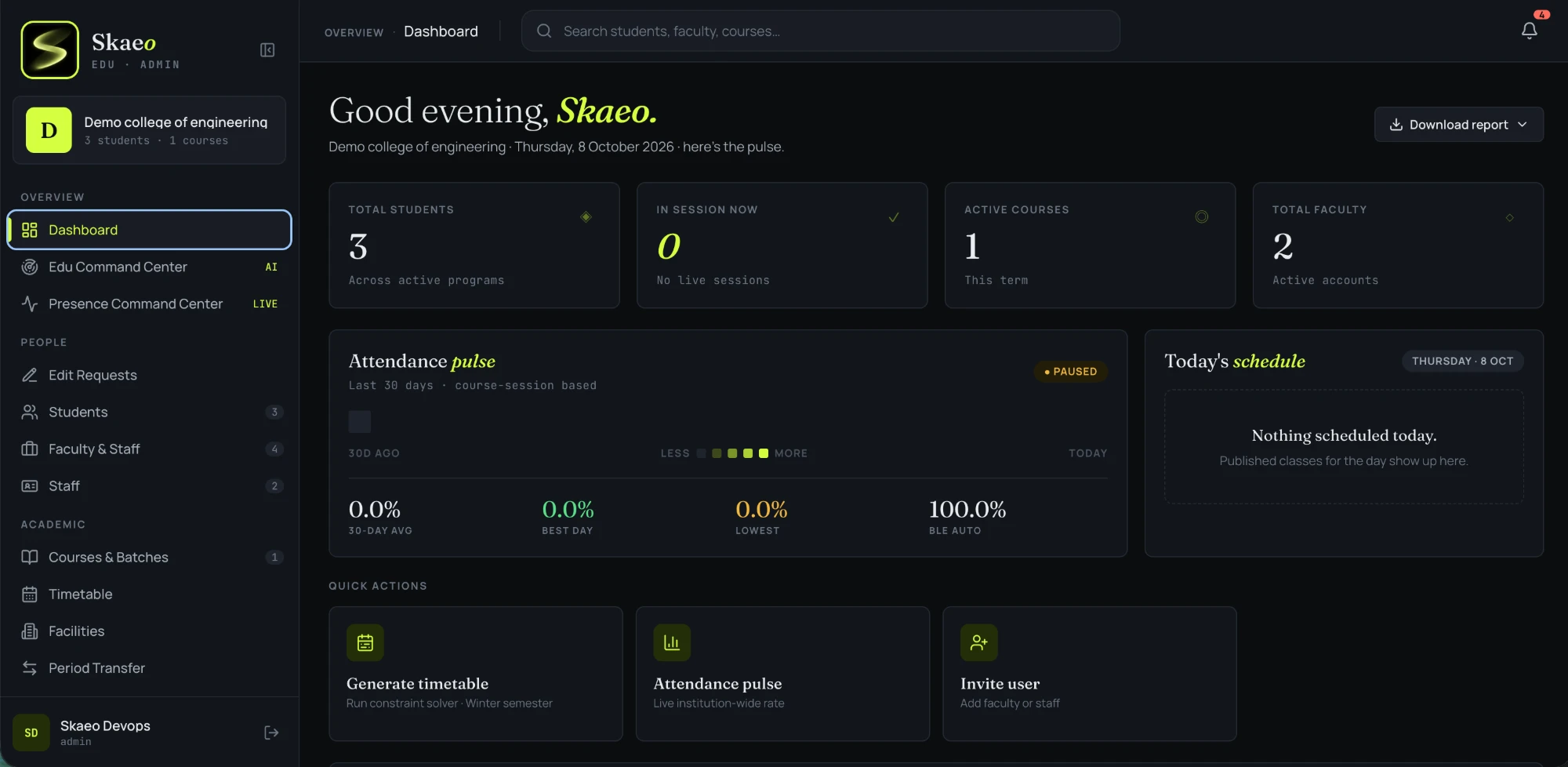Click the Presence Command Center pulse icon
The image size is (1568, 767).
pos(30,304)
